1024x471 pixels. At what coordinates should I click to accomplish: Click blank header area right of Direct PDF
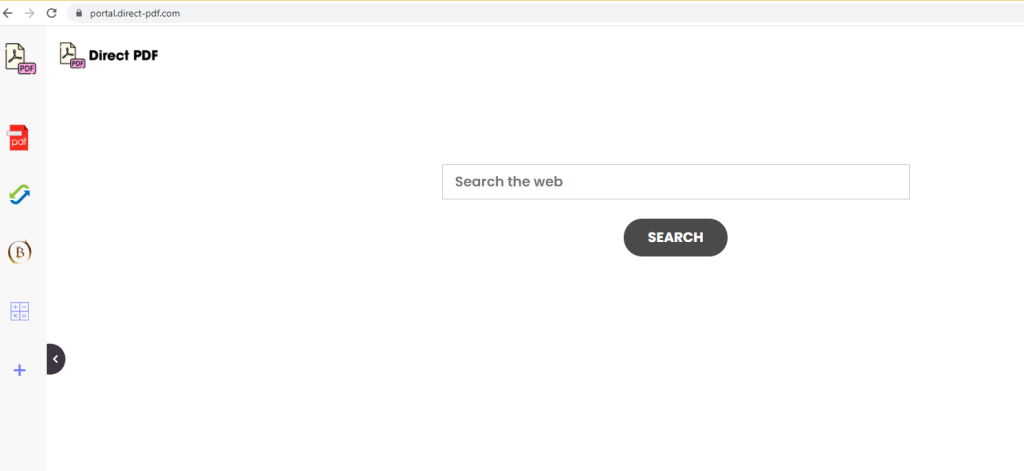[x=522, y=56]
